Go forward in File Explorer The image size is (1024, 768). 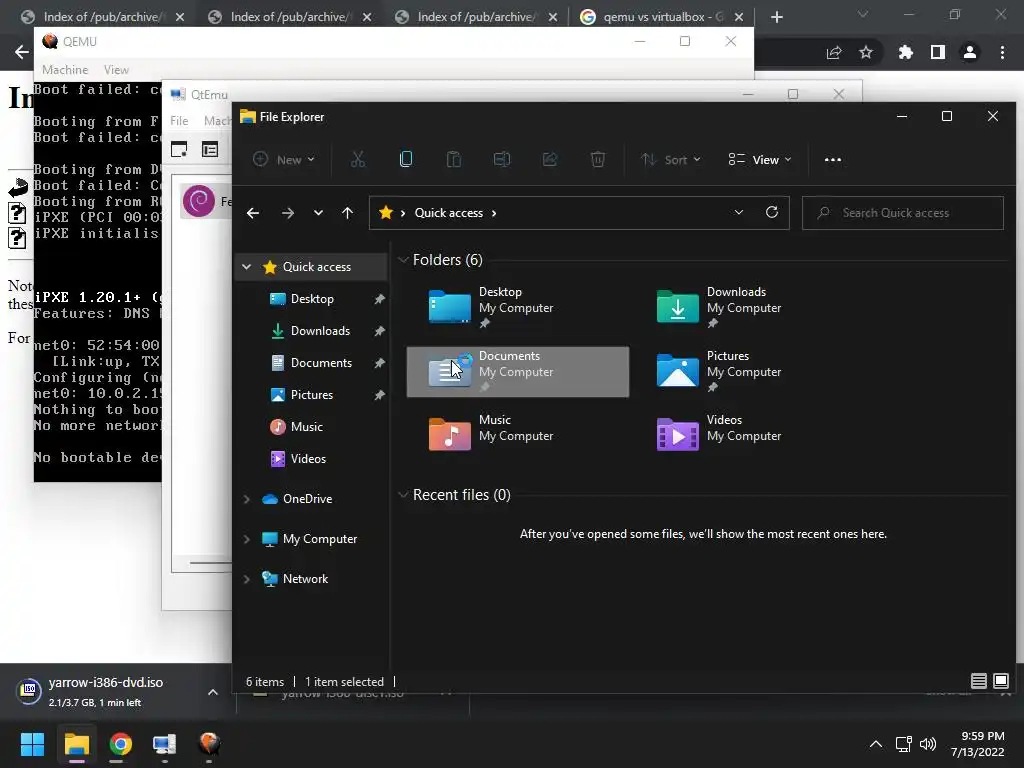(x=287, y=213)
